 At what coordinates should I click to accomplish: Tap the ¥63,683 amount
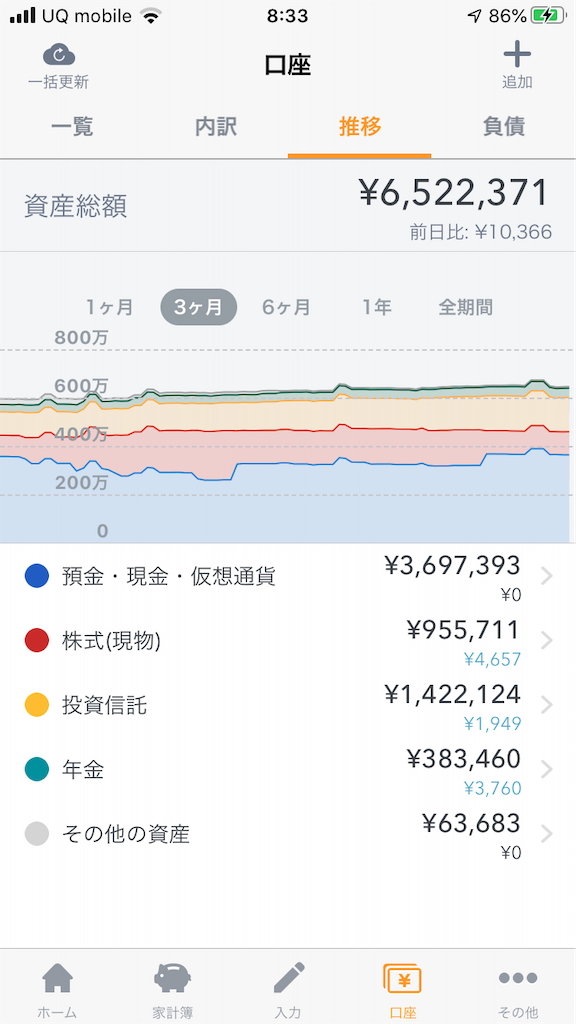[x=472, y=824]
